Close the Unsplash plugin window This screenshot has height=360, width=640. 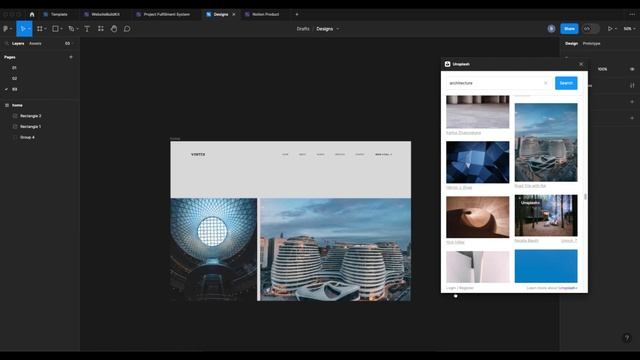[x=581, y=64]
